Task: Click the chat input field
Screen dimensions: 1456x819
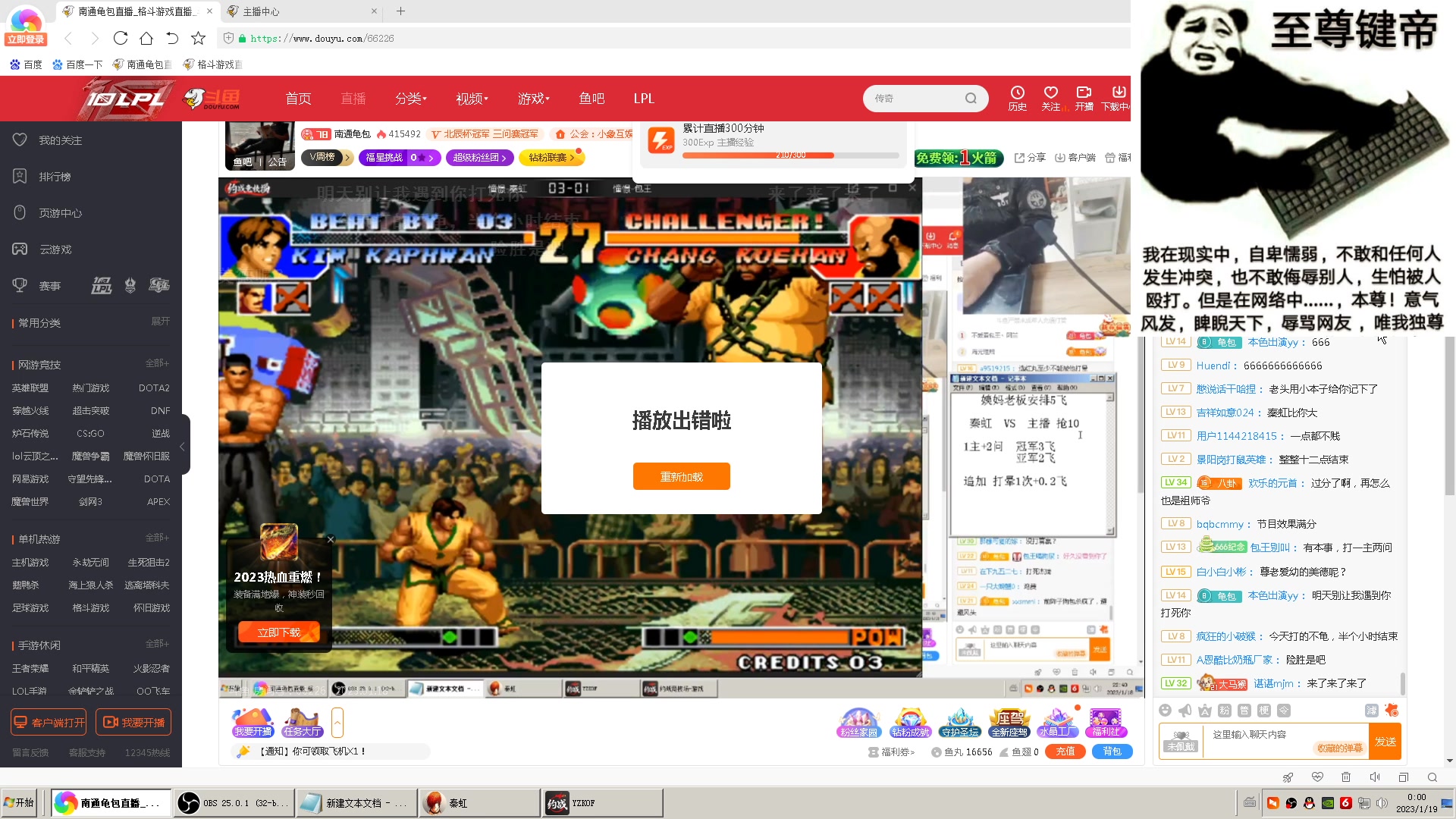Action: tap(1285, 741)
